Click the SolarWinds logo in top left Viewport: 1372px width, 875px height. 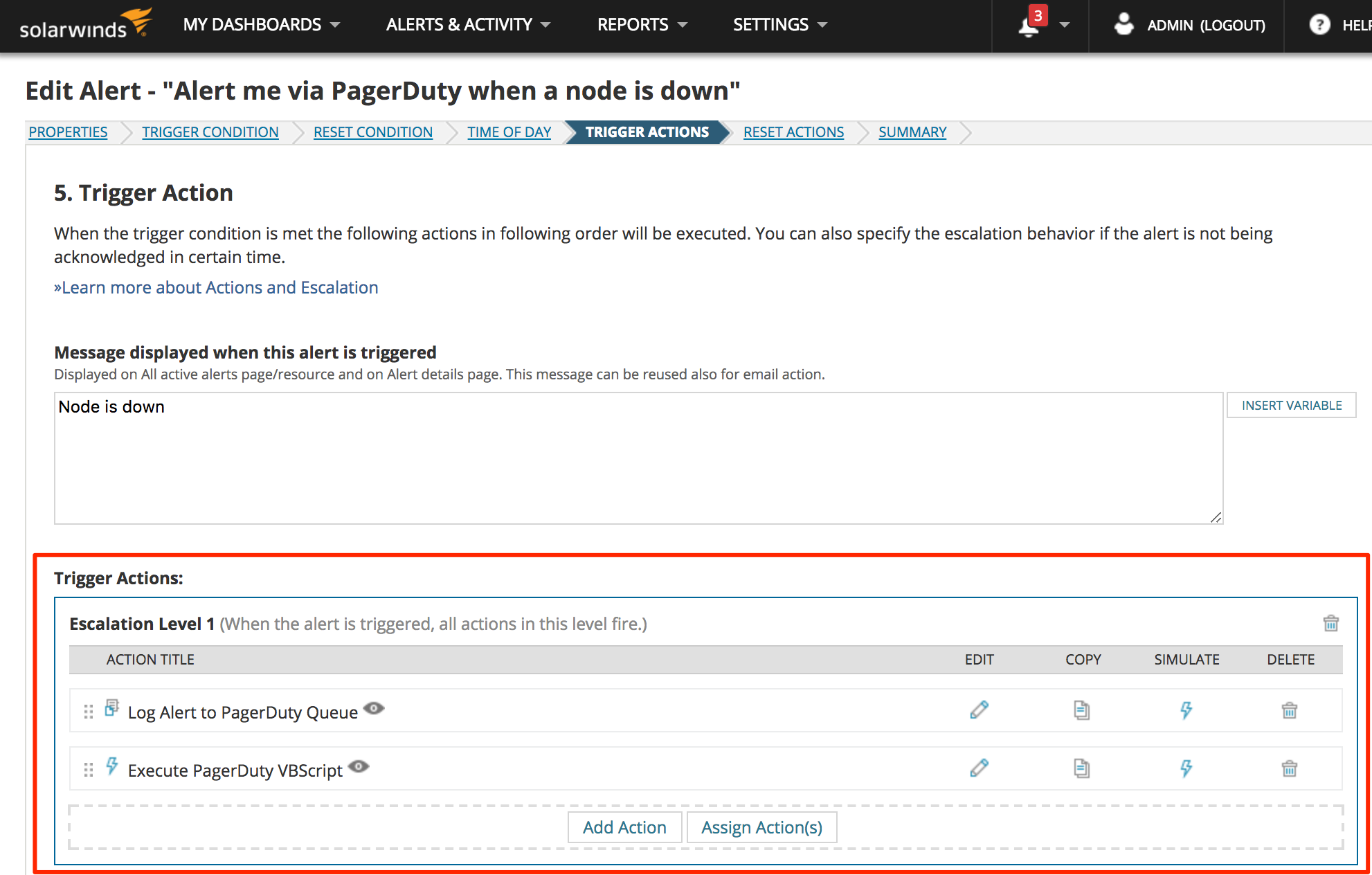(x=74, y=25)
